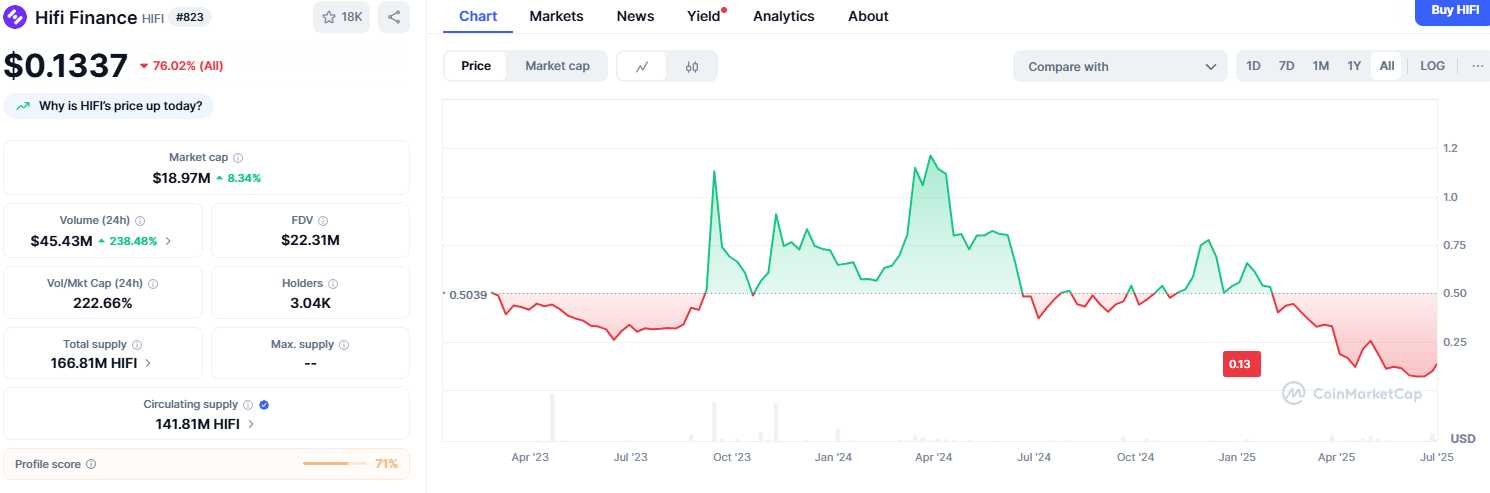Open the chart more options ellipsis

(x=1478, y=66)
